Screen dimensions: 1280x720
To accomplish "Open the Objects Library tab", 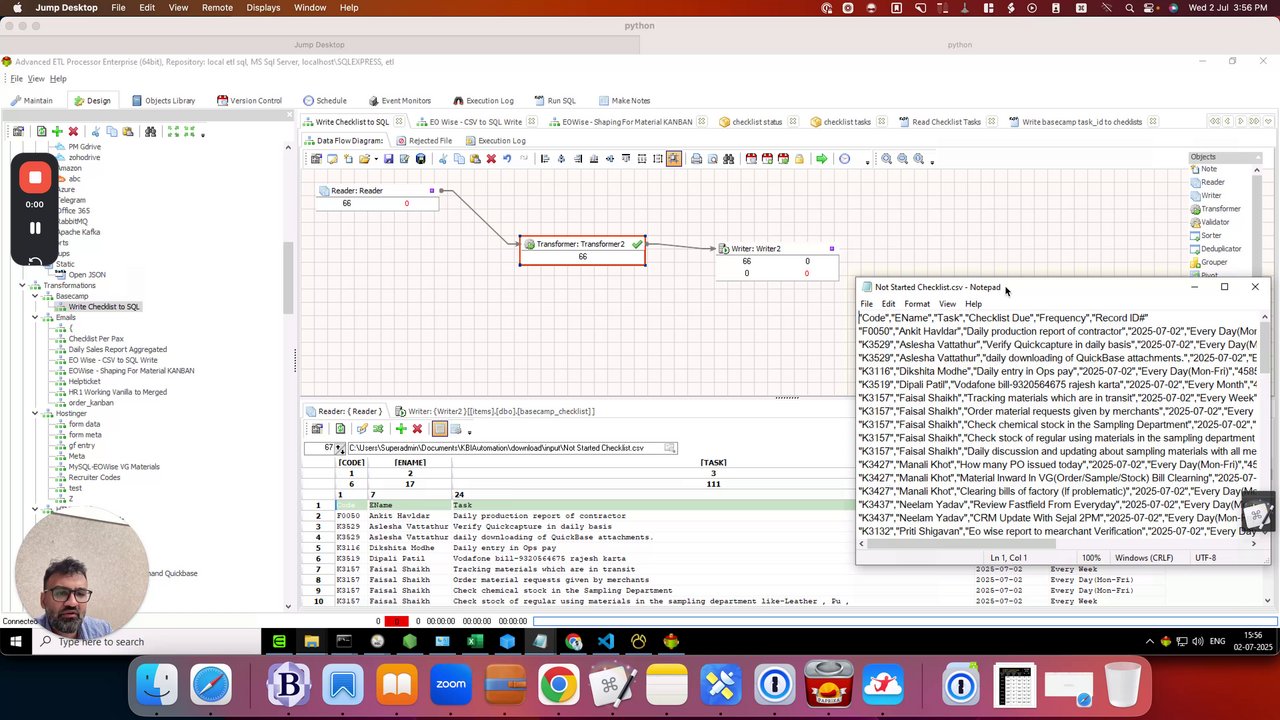I will click(163, 101).
